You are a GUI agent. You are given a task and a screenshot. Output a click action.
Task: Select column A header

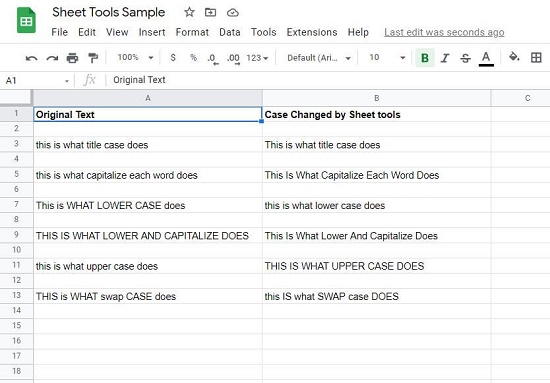pos(148,98)
